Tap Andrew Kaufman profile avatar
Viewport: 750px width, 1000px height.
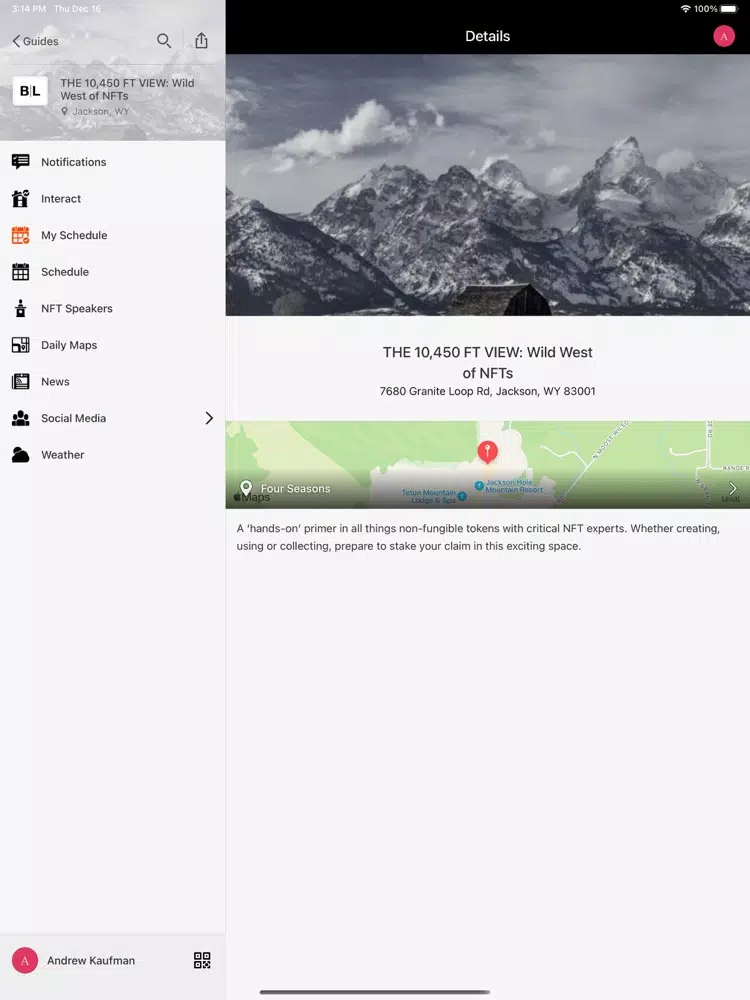coord(25,960)
